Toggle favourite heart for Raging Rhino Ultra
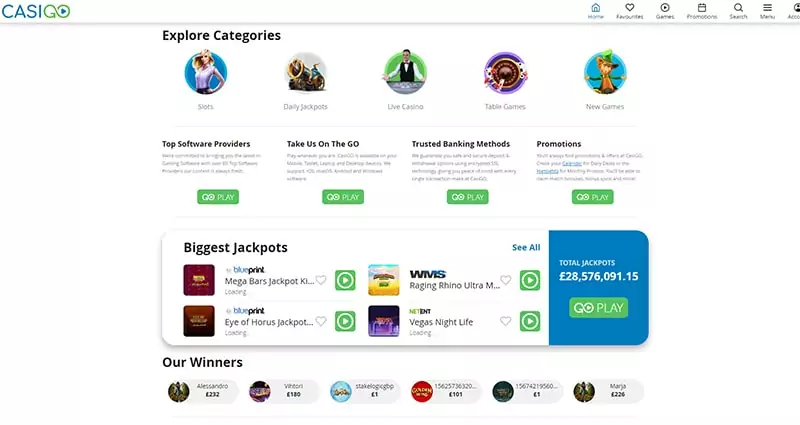 click(x=505, y=280)
